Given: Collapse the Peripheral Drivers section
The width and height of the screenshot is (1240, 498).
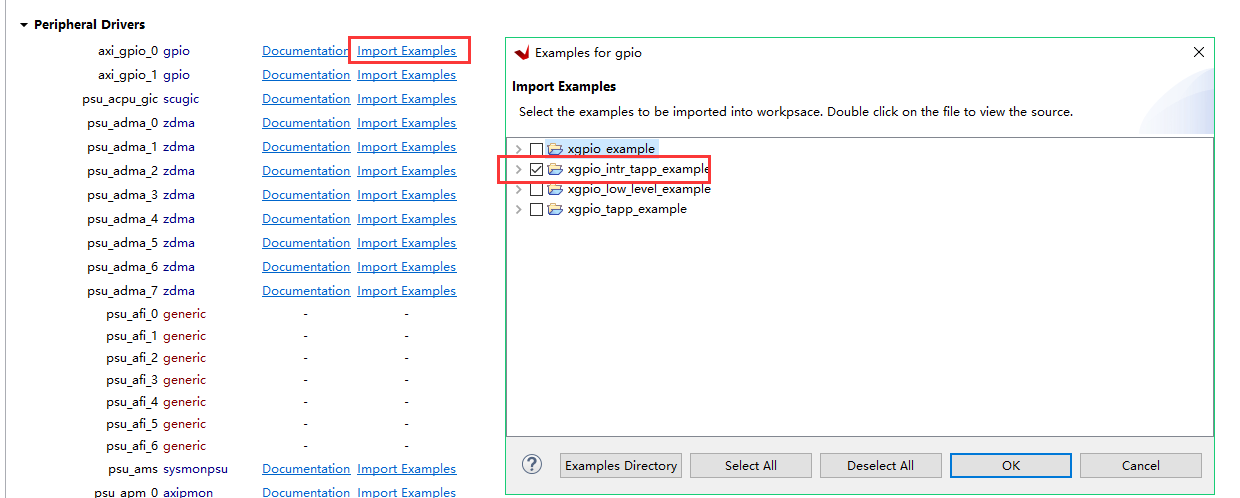Looking at the screenshot, I should pos(24,24).
